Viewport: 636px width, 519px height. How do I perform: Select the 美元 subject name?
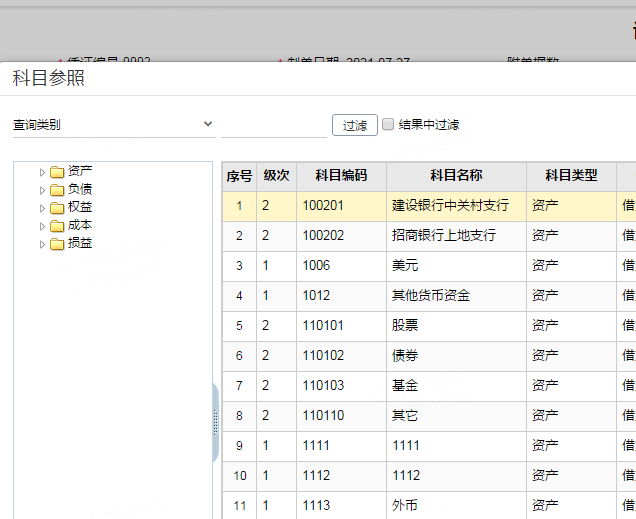(x=405, y=266)
